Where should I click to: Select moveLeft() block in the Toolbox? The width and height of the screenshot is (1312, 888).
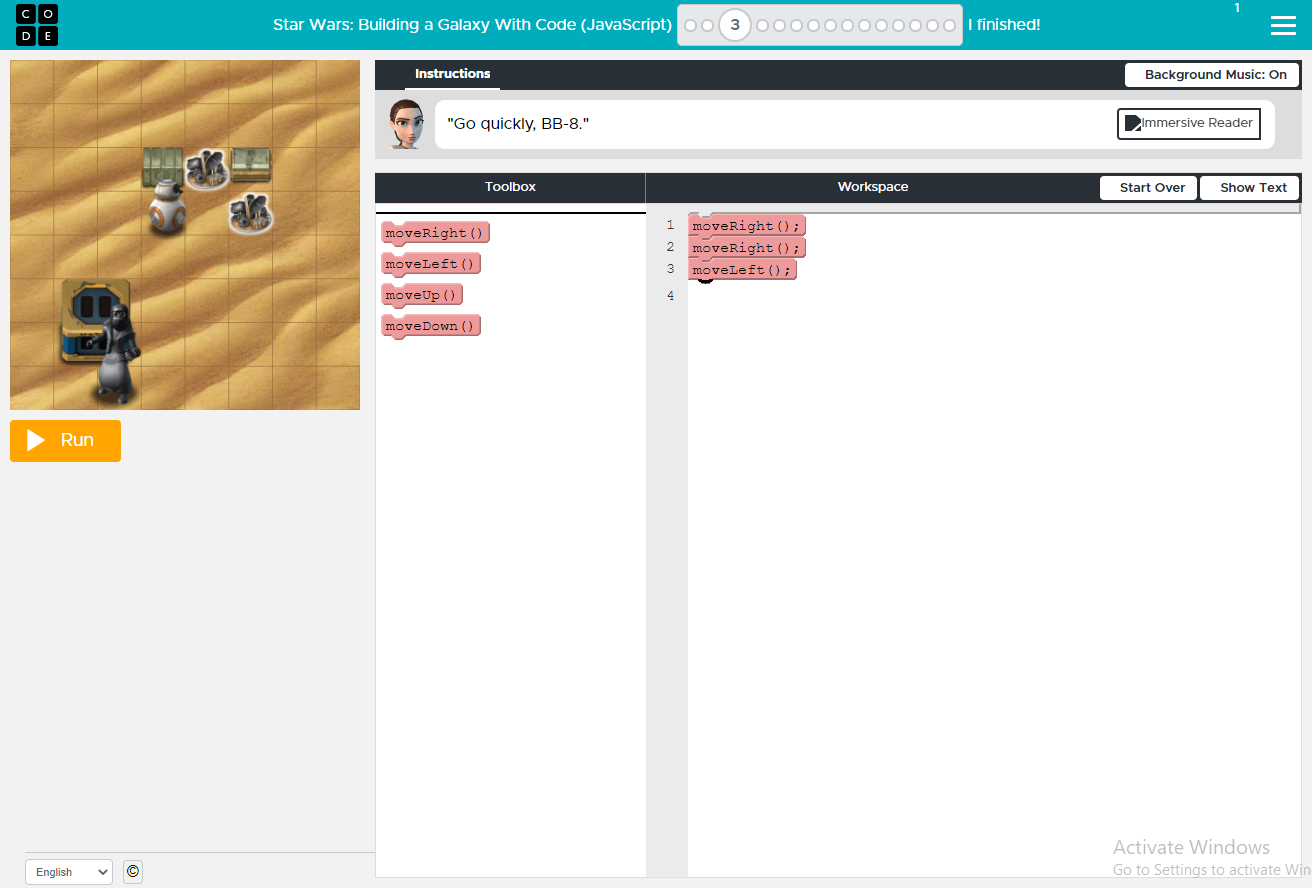[432, 264]
